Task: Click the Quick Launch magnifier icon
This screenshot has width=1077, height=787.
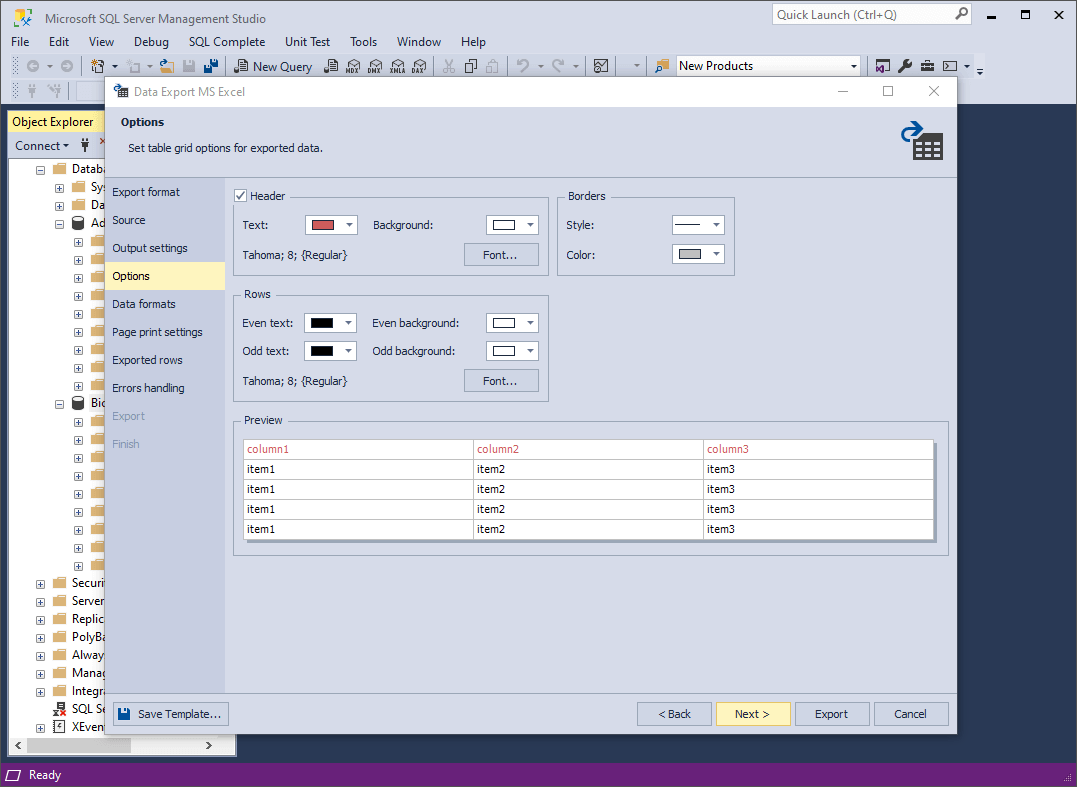Action: coord(962,14)
